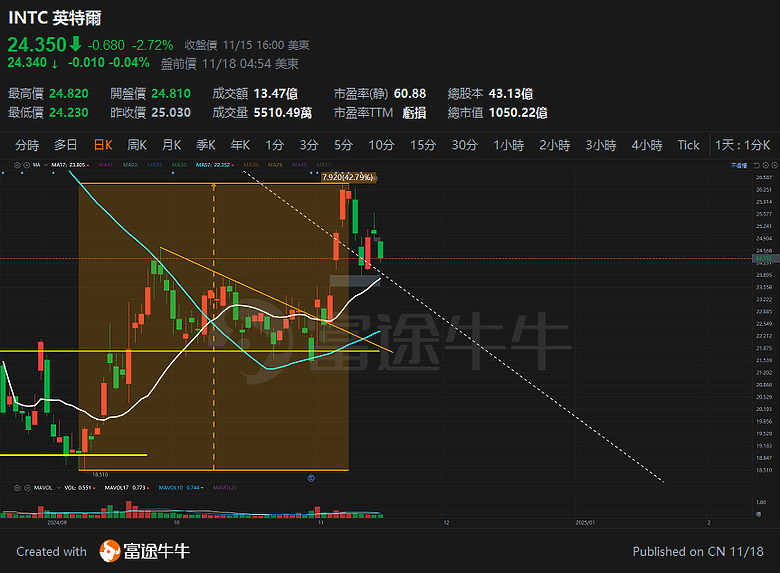The height and width of the screenshot is (573, 780).
Task: Open the 不復權 adjustment option
Action: tap(739, 165)
